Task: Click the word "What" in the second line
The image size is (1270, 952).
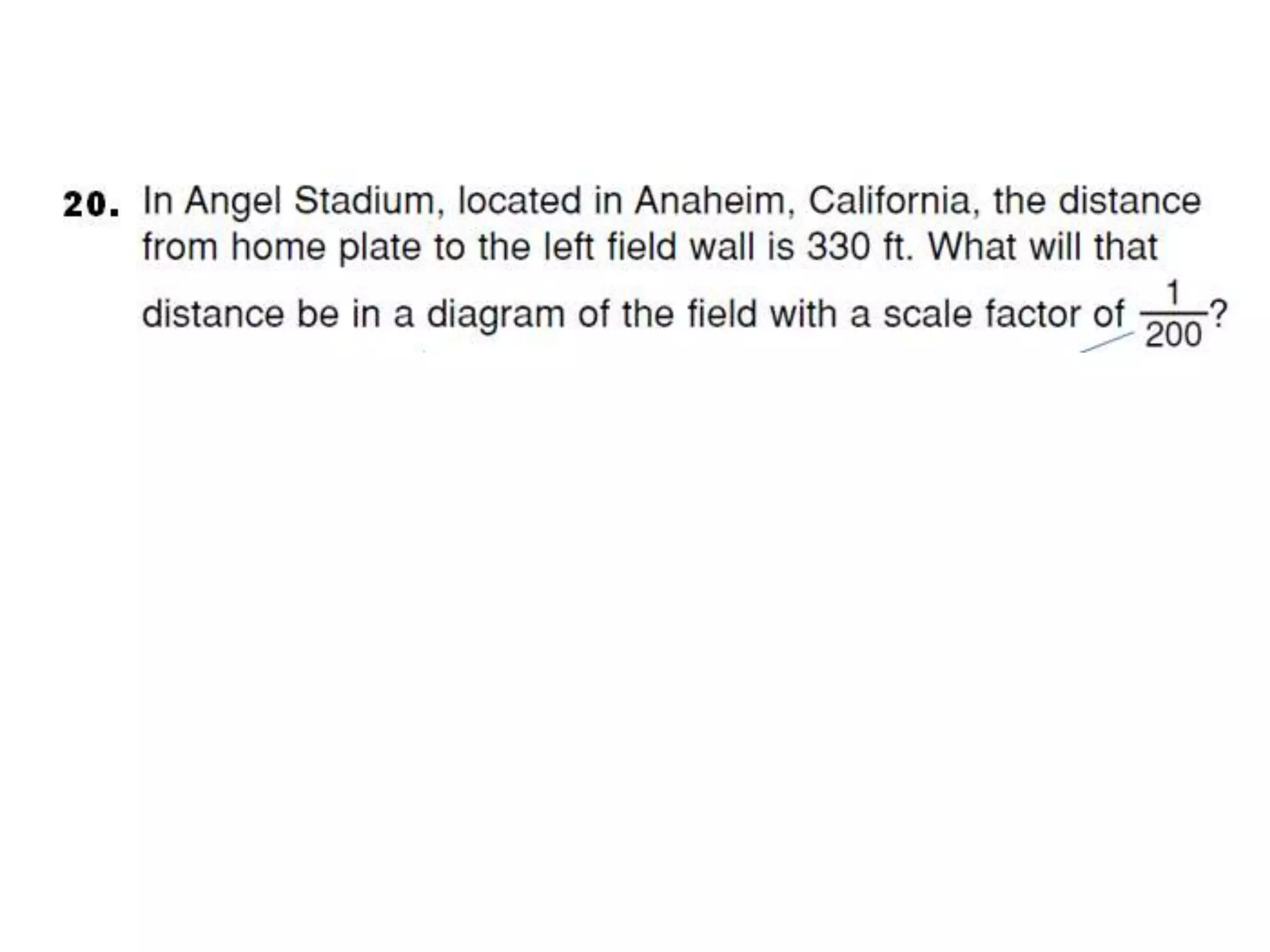Action: tap(972, 246)
